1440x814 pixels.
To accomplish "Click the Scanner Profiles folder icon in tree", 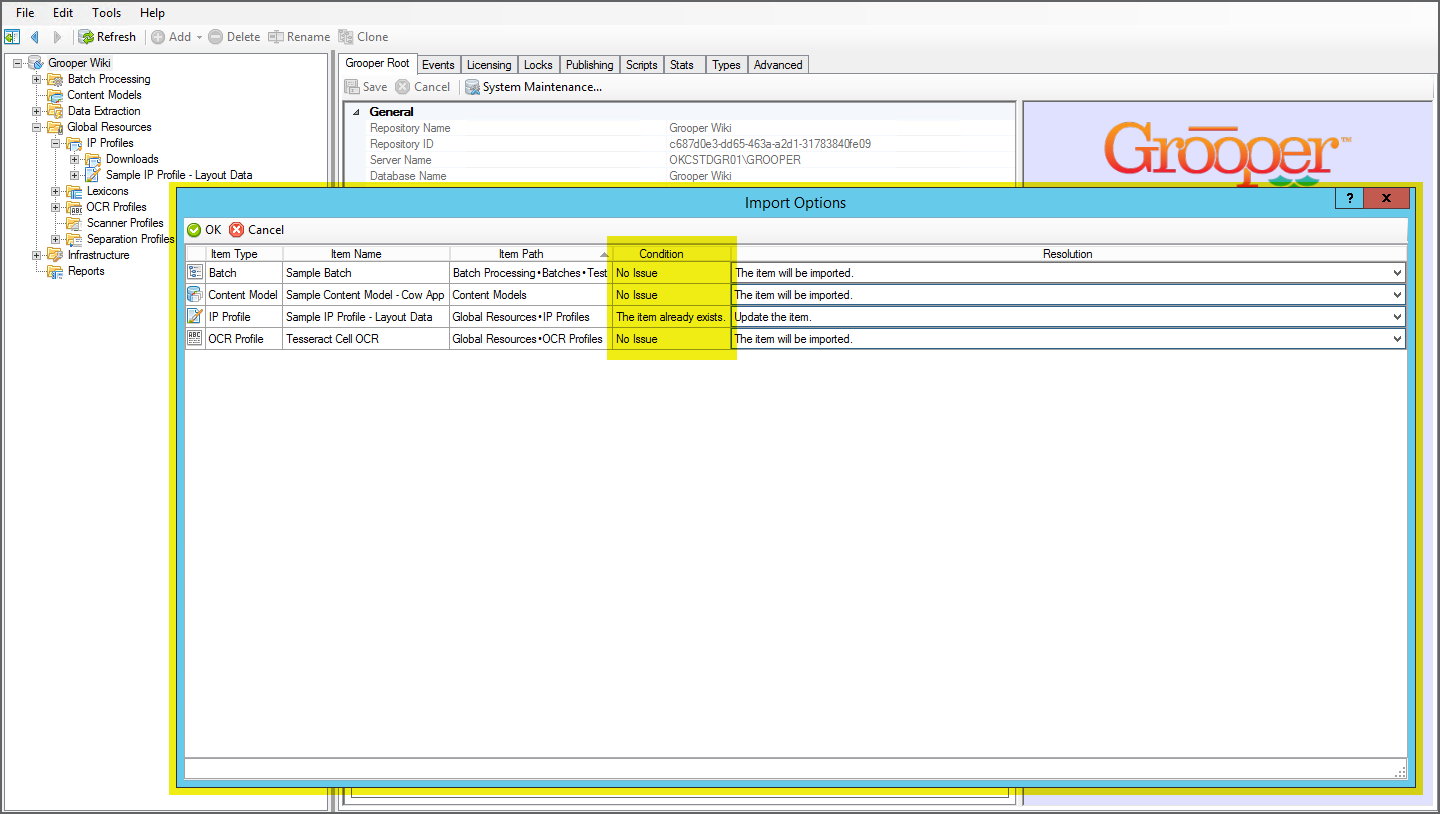I will [74, 223].
